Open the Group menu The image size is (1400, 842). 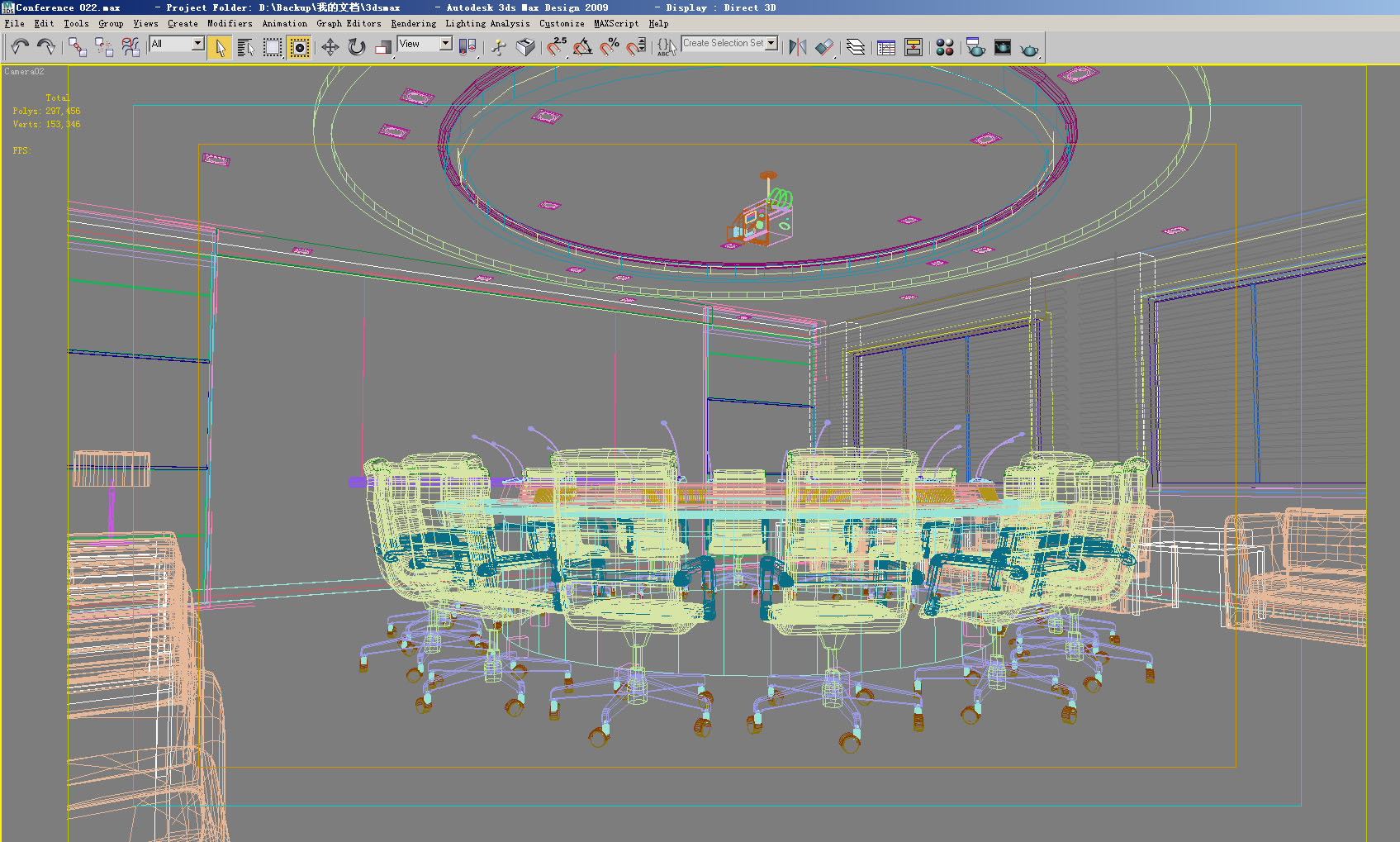point(111,24)
